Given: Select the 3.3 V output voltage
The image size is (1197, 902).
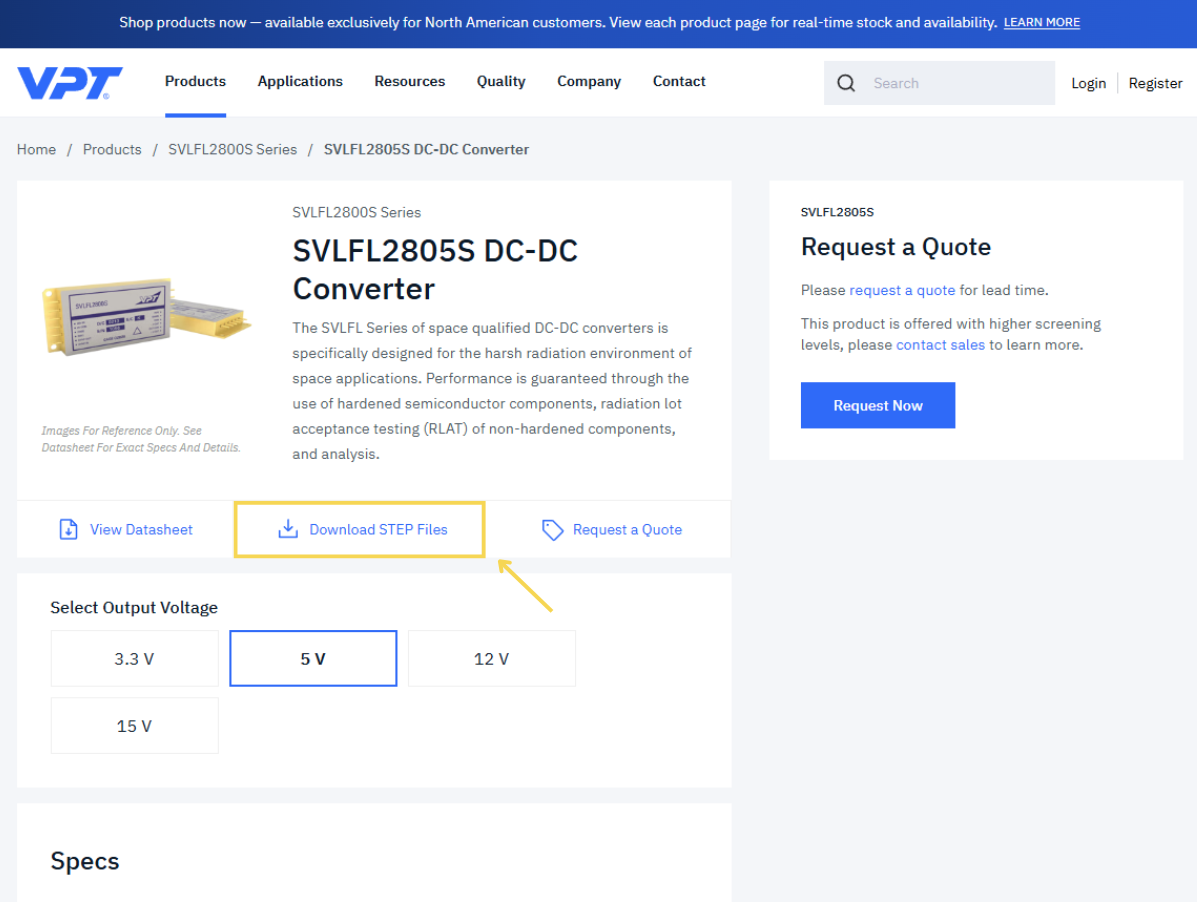Looking at the screenshot, I should 134,659.
